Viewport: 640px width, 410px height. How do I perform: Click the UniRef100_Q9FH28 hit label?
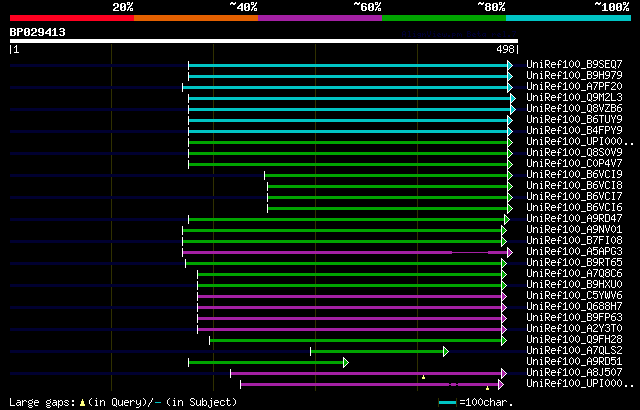[574, 340]
